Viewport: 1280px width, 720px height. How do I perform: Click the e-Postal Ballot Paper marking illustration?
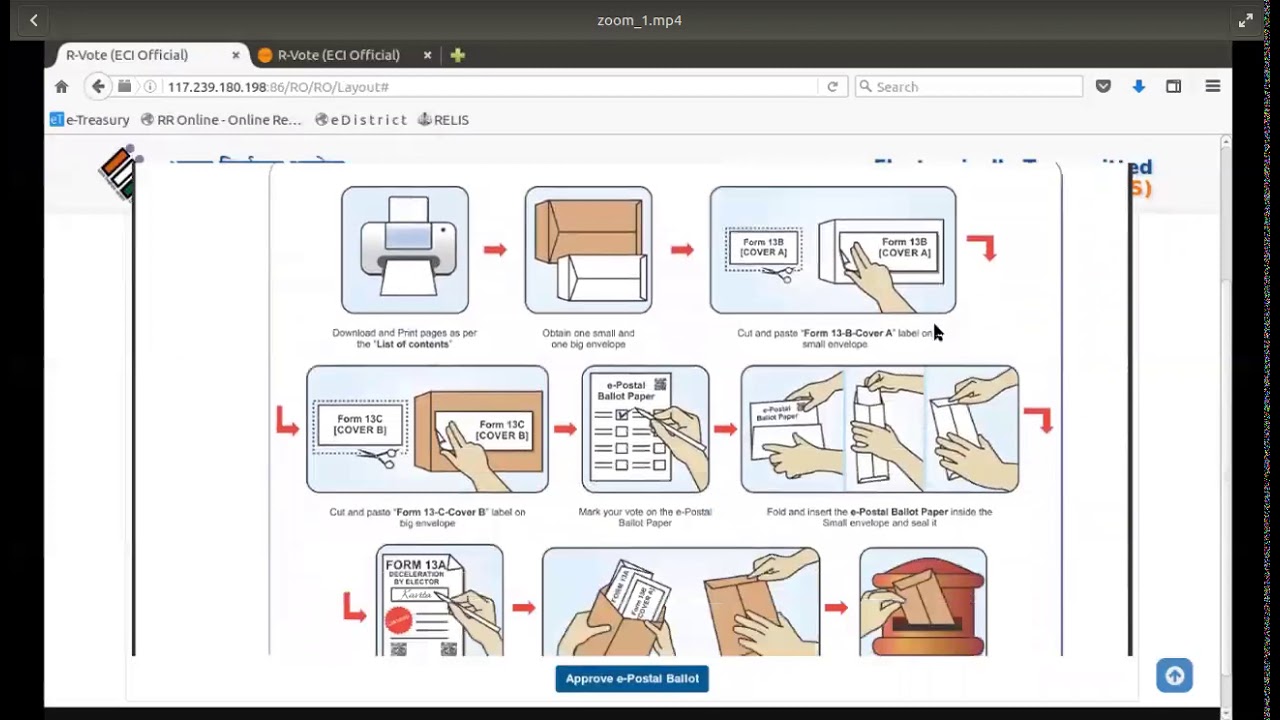645,429
